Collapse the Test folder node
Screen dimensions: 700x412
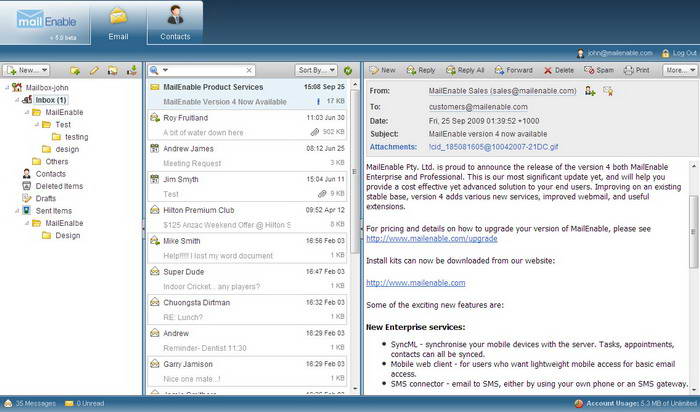click(37, 125)
